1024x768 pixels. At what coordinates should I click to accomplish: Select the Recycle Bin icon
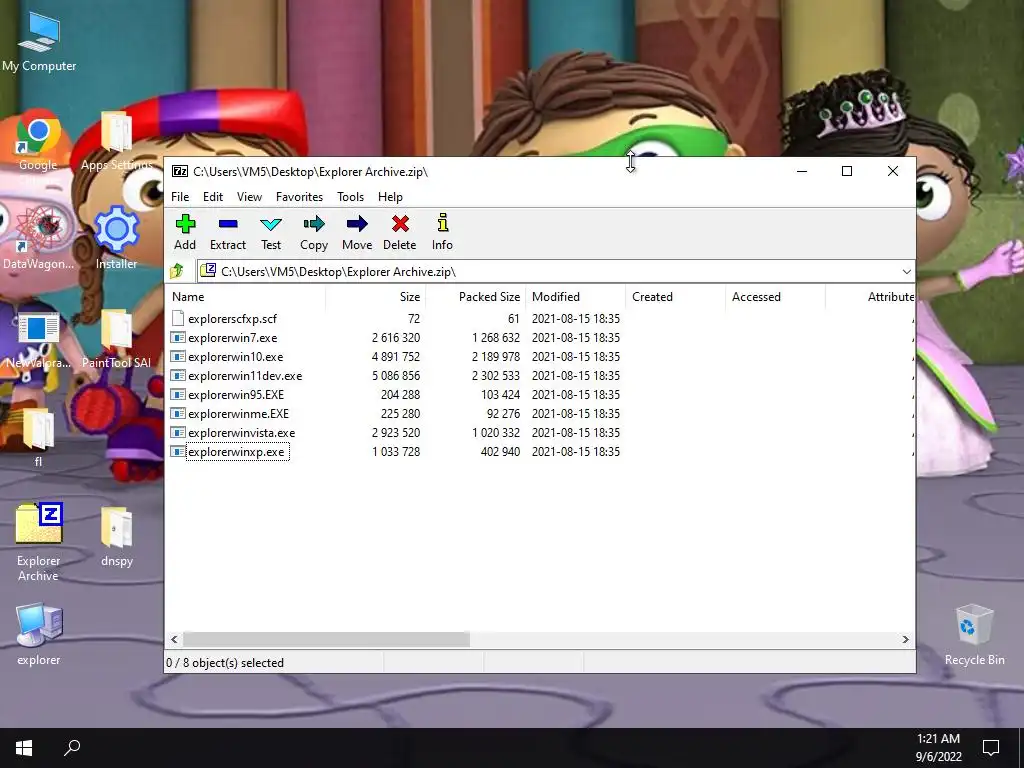pyautogui.click(x=974, y=635)
